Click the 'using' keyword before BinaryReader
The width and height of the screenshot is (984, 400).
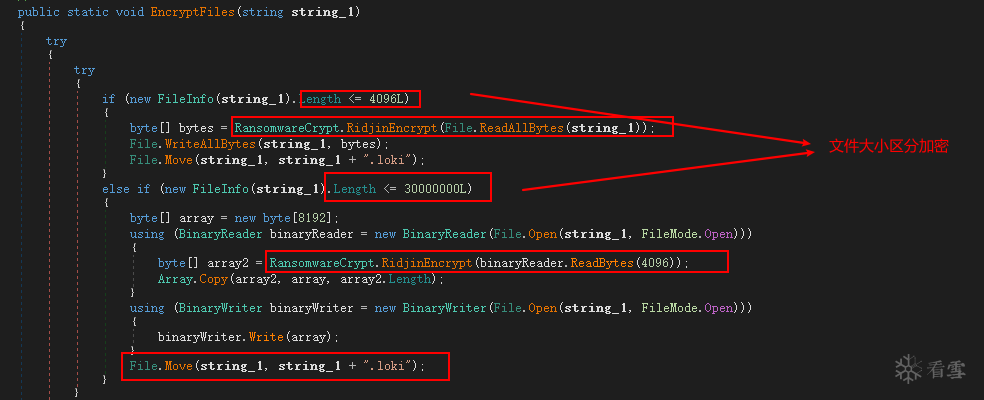click(147, 234)
